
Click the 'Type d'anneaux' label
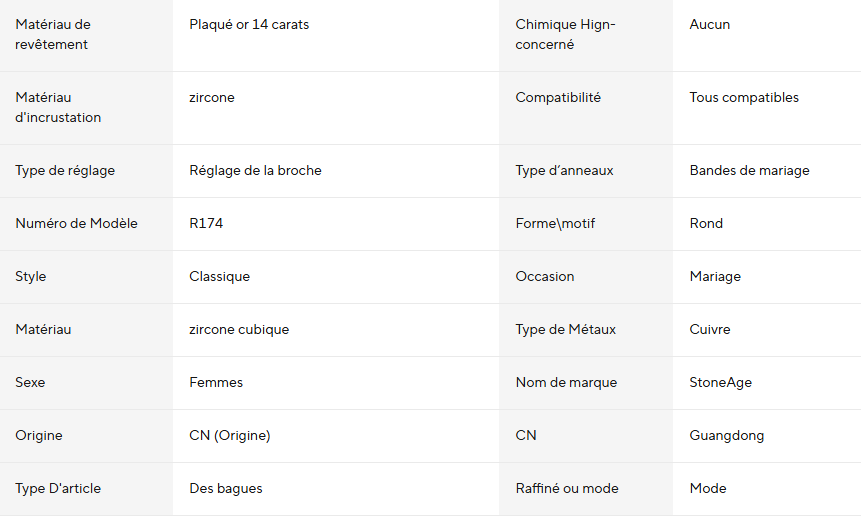point(564,171)
